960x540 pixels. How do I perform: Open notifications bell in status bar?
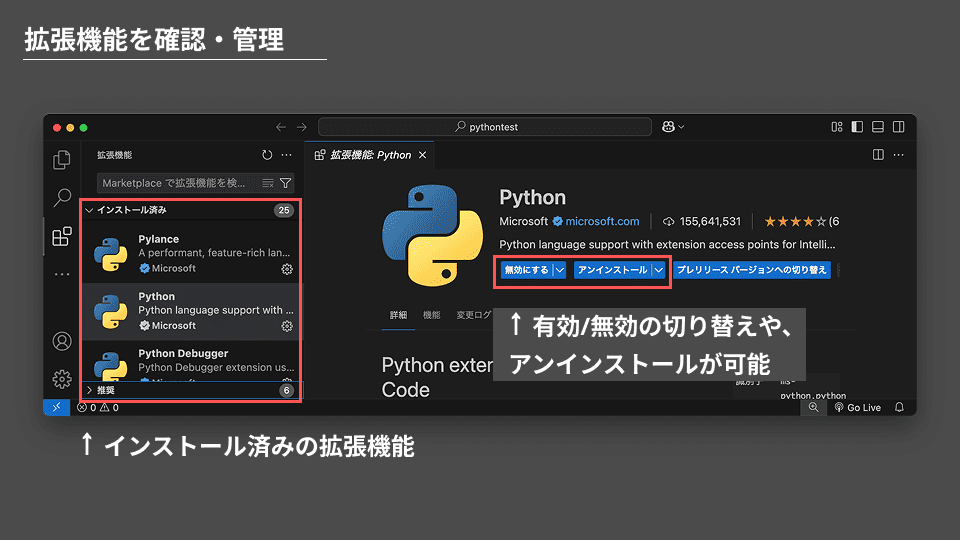coord(899,407)
